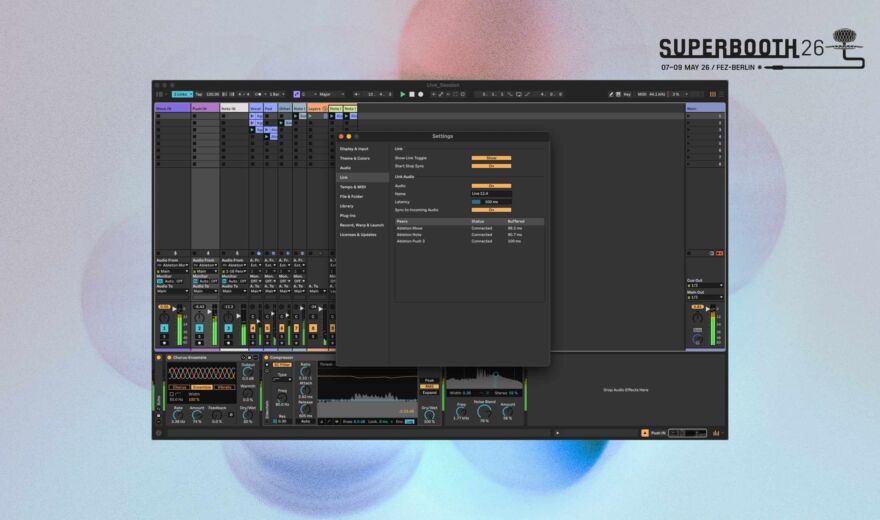Click the Chorus-Ensemble Feedback knob
The width and height of the screenshot is (880, 520).
pos(217,415)
